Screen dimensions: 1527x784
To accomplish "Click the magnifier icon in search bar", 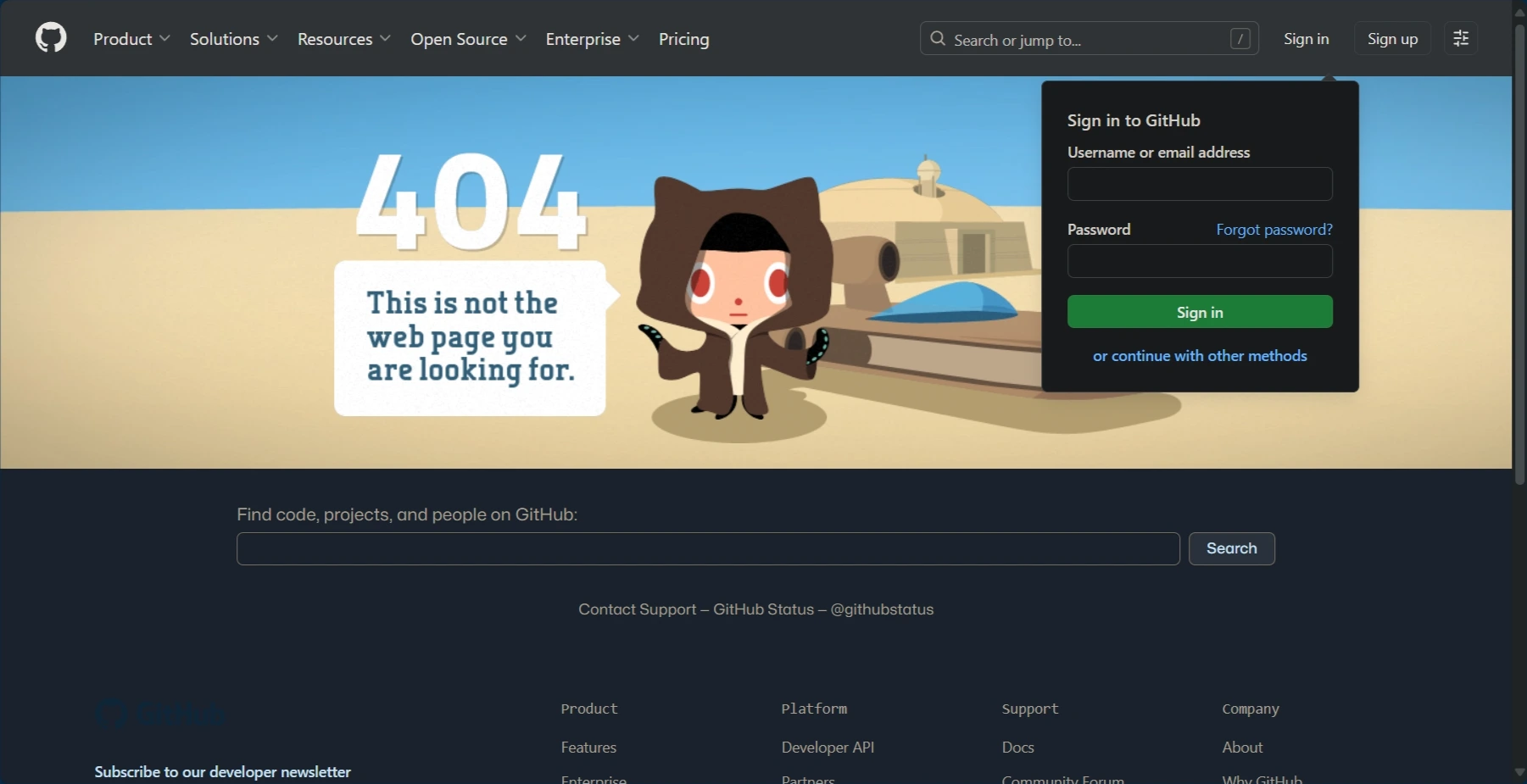I will coord(938,39).
